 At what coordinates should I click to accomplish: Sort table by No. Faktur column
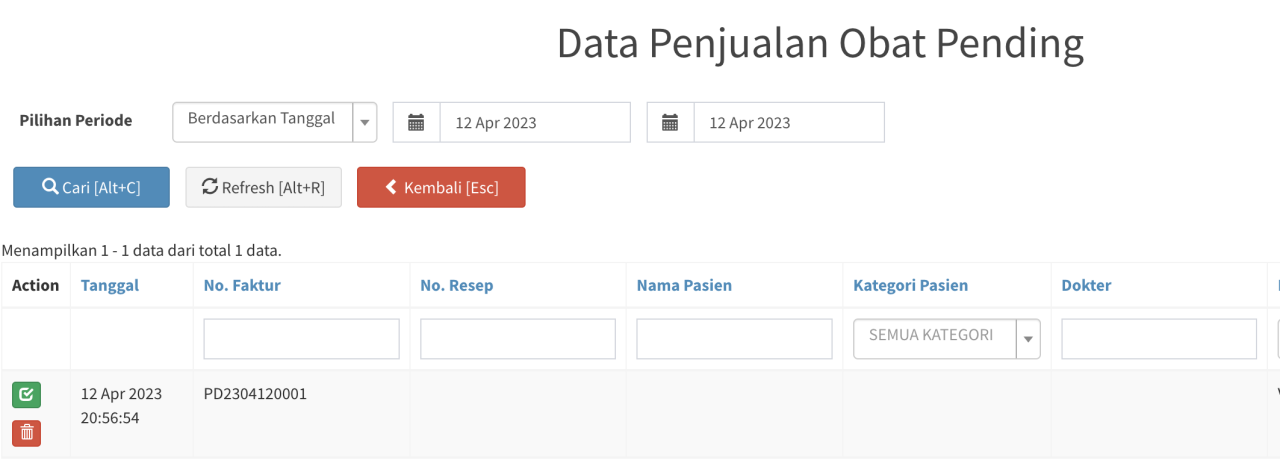pos(242,285)
